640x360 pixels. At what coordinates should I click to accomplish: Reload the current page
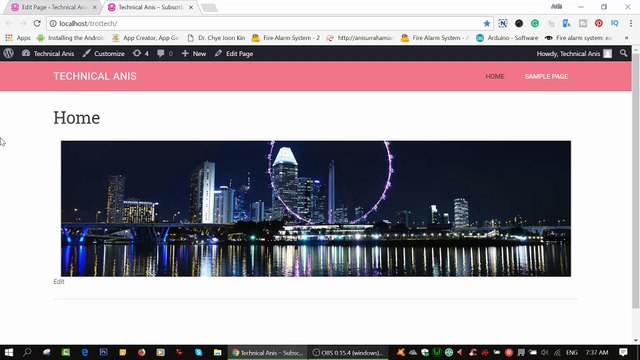37,23
